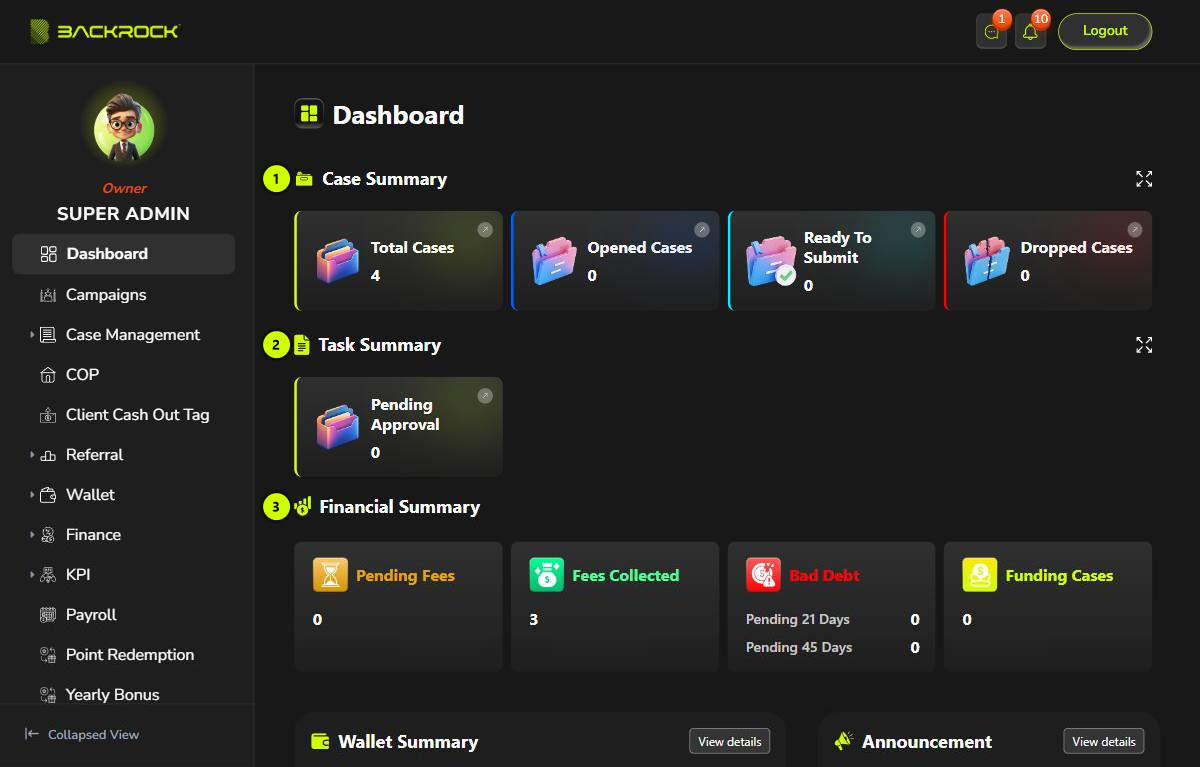
Task: Click the Logout button
Action: tap(1105, 31)
